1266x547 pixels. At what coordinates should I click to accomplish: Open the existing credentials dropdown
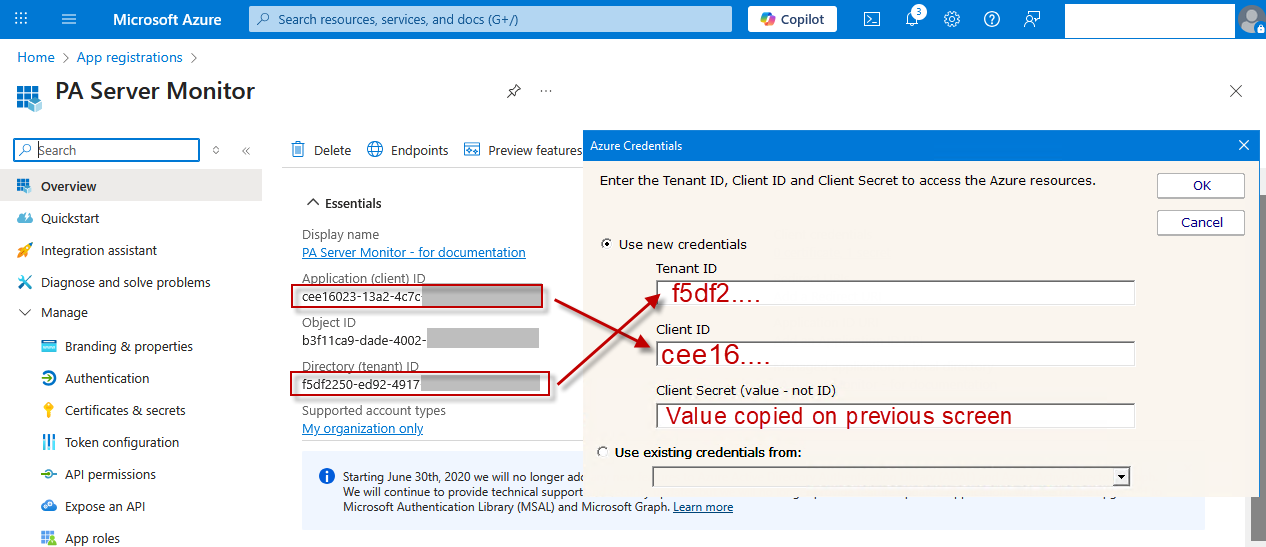tap(1121, 477)
